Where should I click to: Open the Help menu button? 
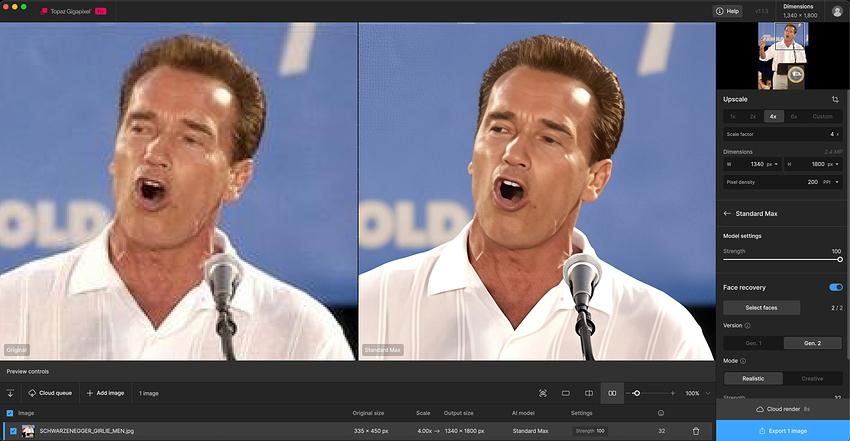pyautogui.click(x=727, y=11)
